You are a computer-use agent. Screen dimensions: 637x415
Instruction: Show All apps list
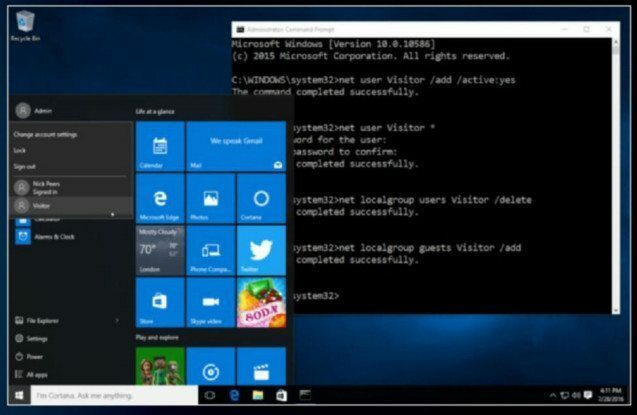(31, 374)
